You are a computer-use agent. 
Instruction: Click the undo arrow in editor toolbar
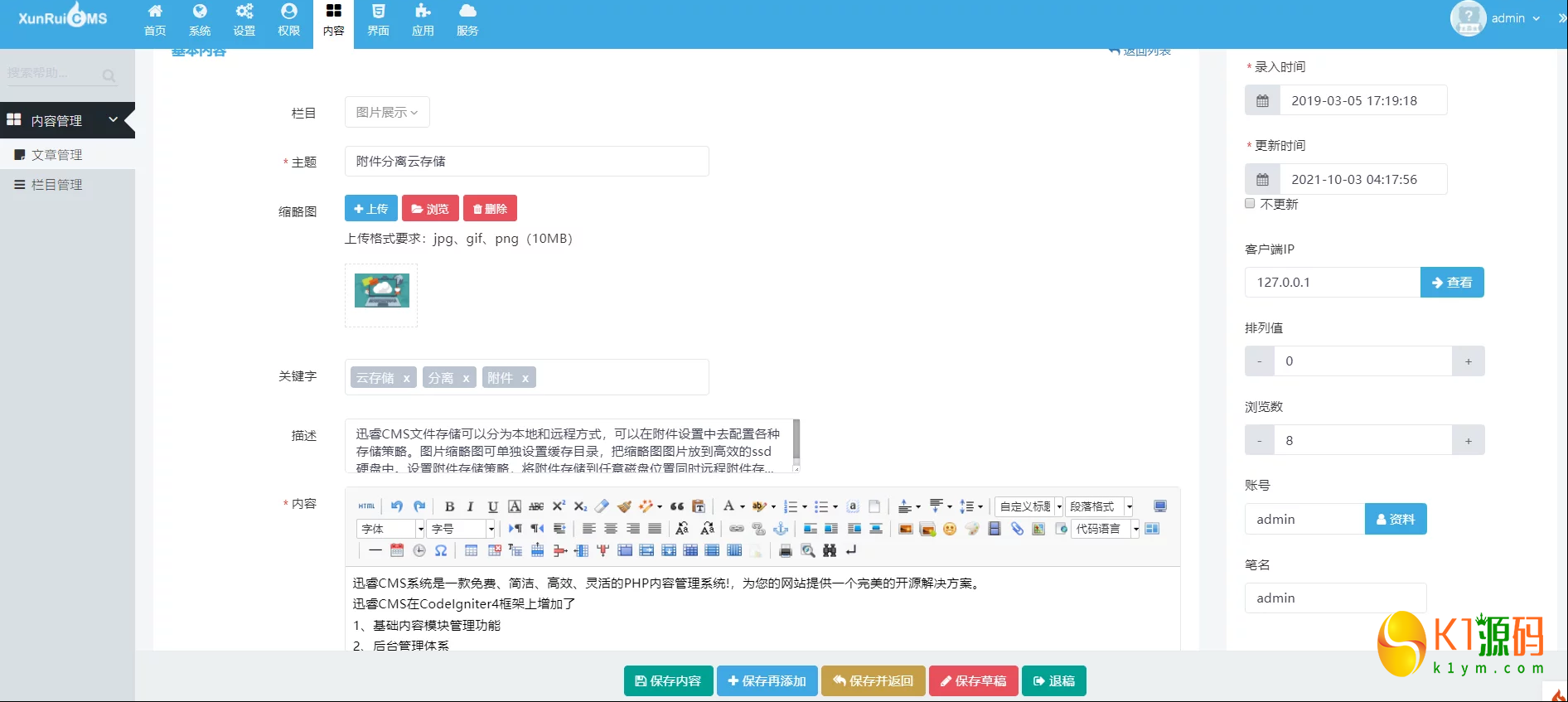click(397, 506)
